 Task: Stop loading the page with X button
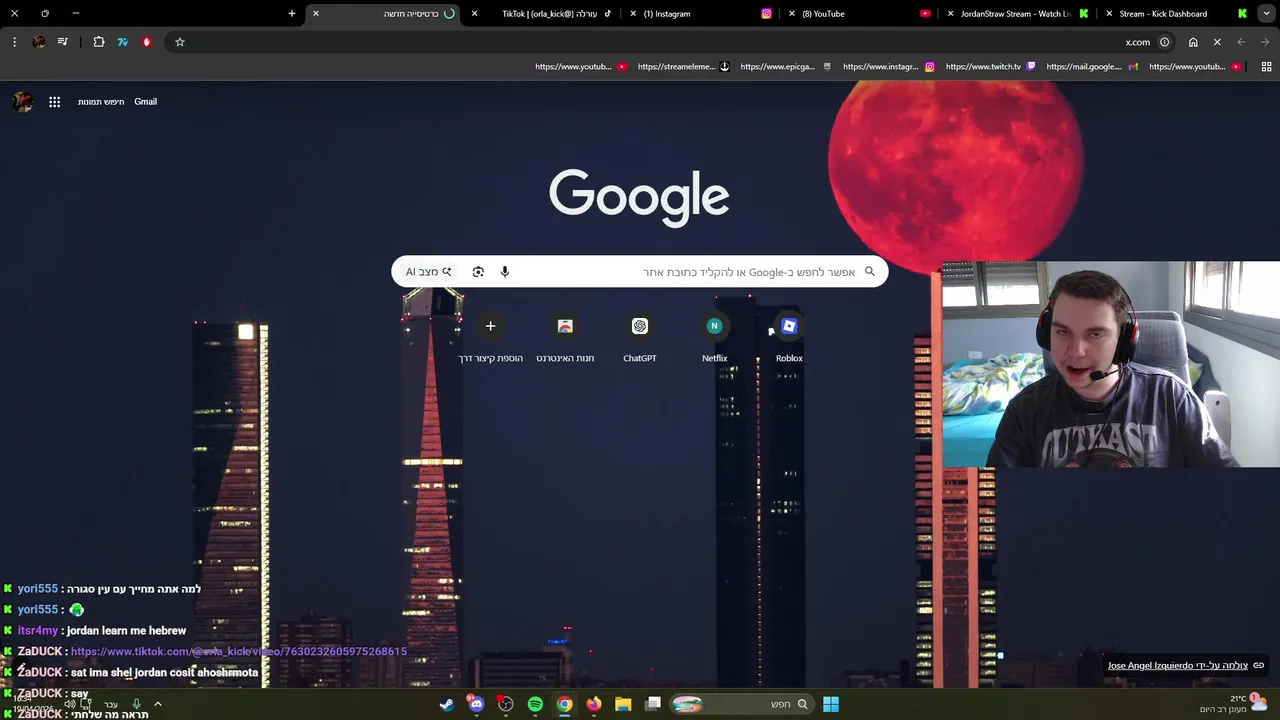coord(1217,42)
